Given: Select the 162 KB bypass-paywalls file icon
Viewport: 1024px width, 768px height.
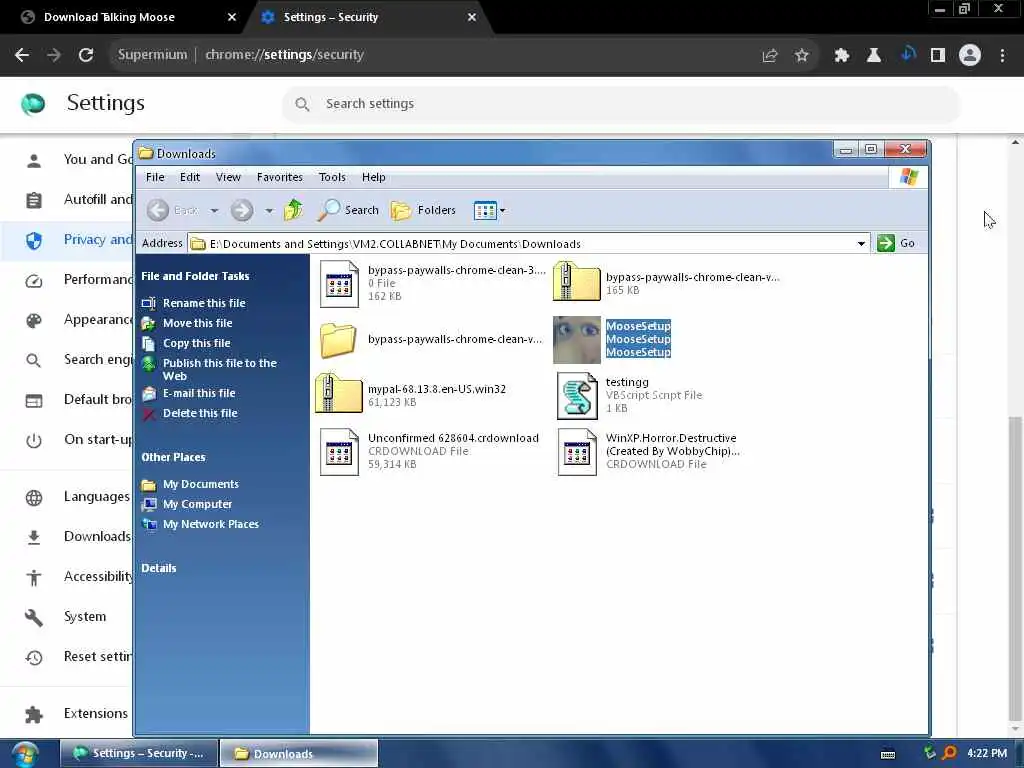Looking at the screenshot, I should [x=339, y=283].
